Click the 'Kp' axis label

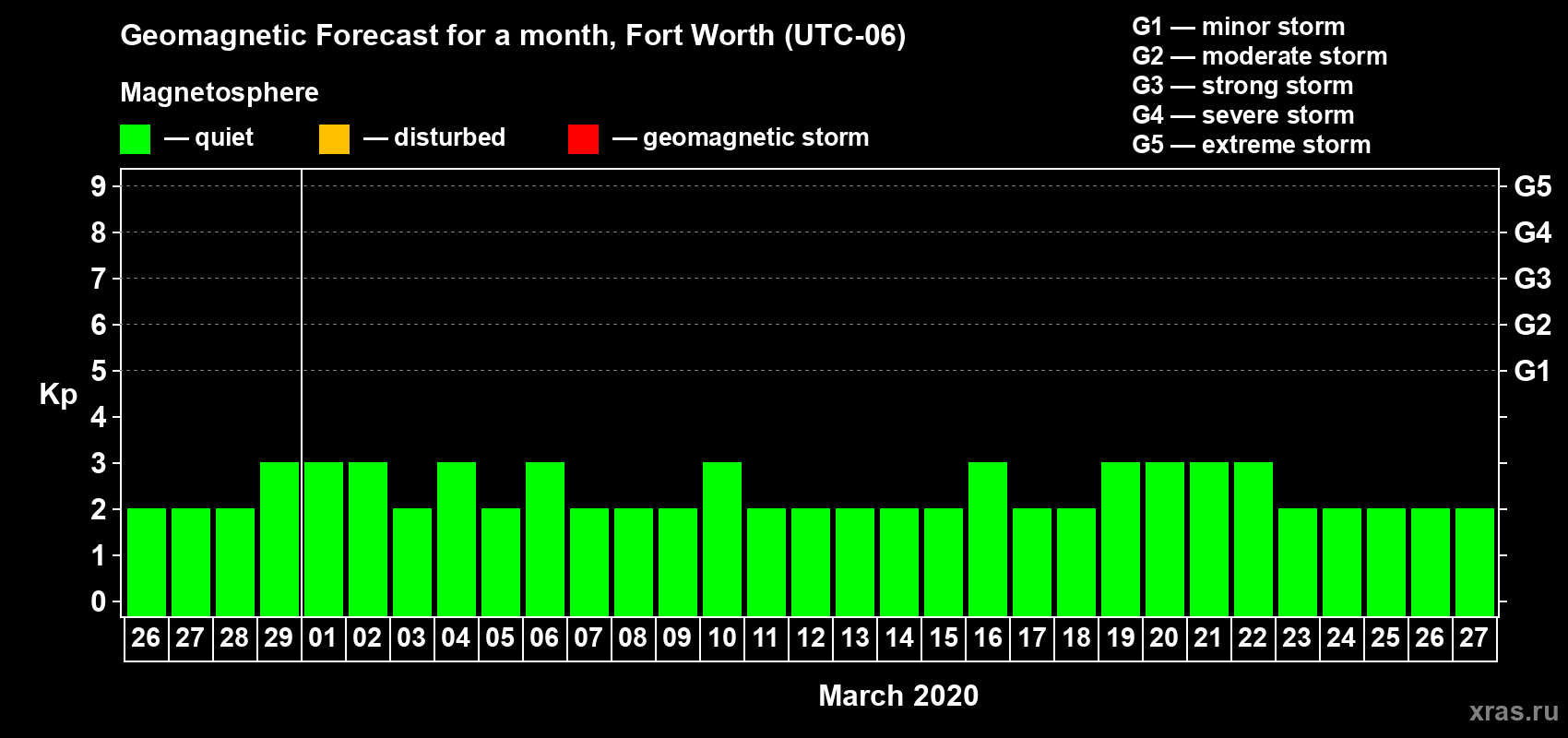pyautogui.click(x=58, y=395)
